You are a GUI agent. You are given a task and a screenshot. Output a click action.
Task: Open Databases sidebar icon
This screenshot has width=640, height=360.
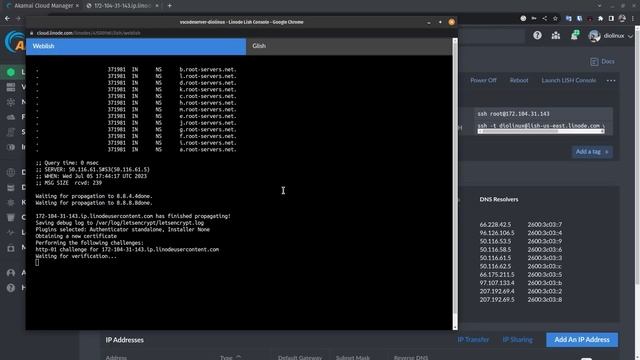[11, 187]
